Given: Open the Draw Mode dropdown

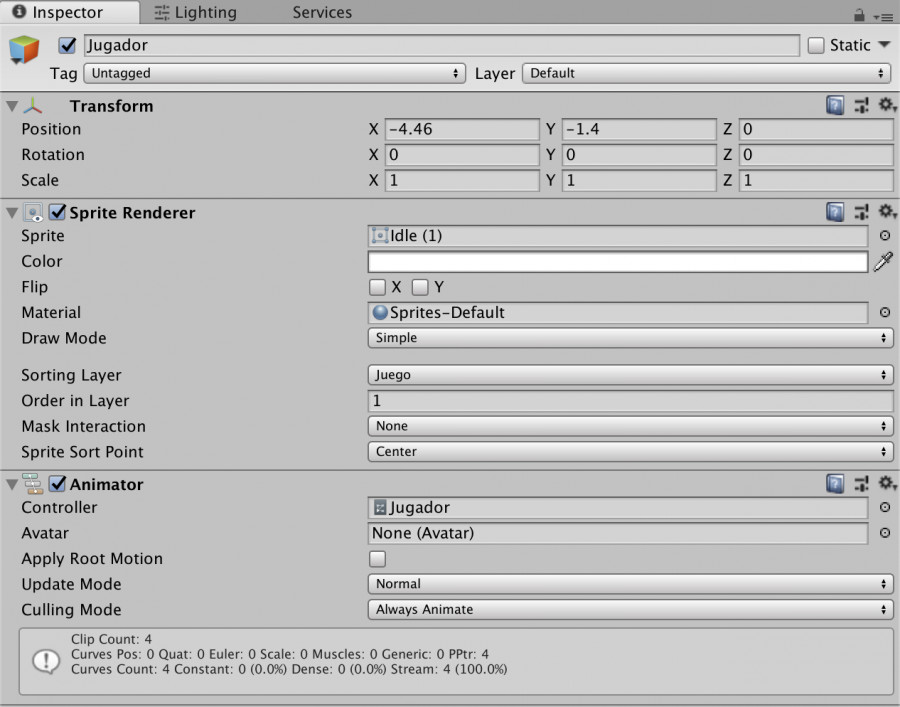Looking at the screenshot, I should (x=630, y=338).
